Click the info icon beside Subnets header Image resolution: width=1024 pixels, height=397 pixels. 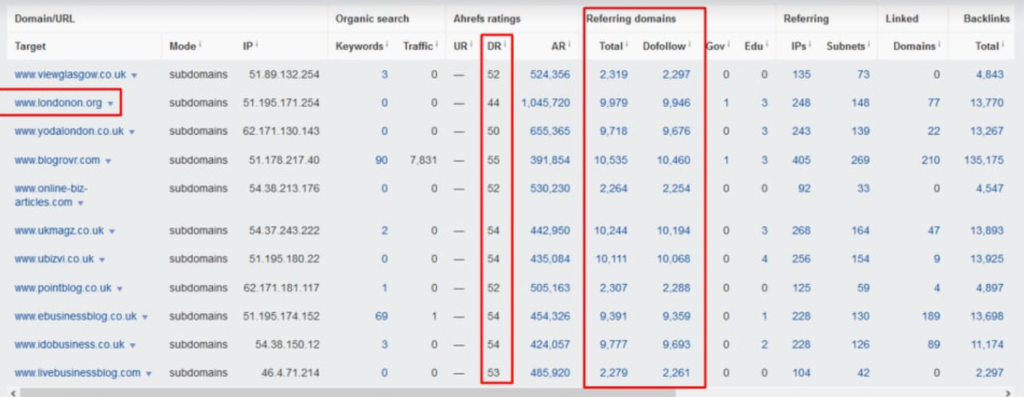tap(869, 44)
